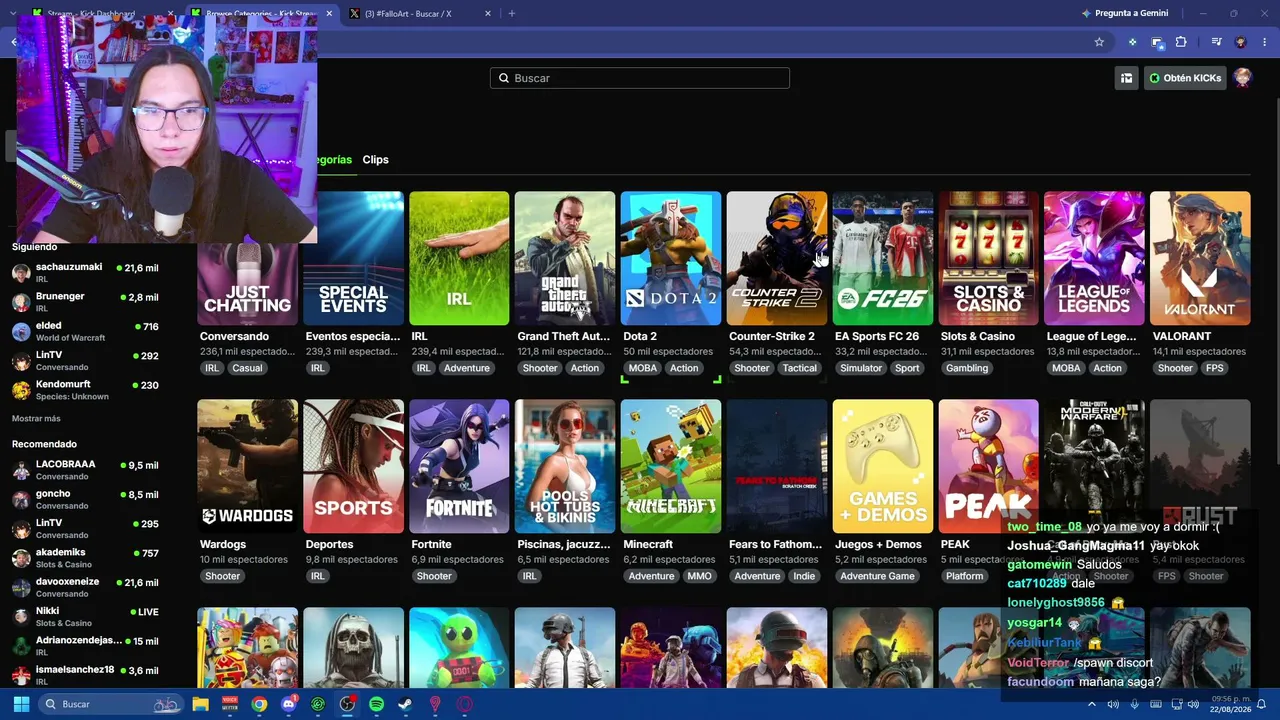Open goncho's recommended channel

click(x=85, y=498)
